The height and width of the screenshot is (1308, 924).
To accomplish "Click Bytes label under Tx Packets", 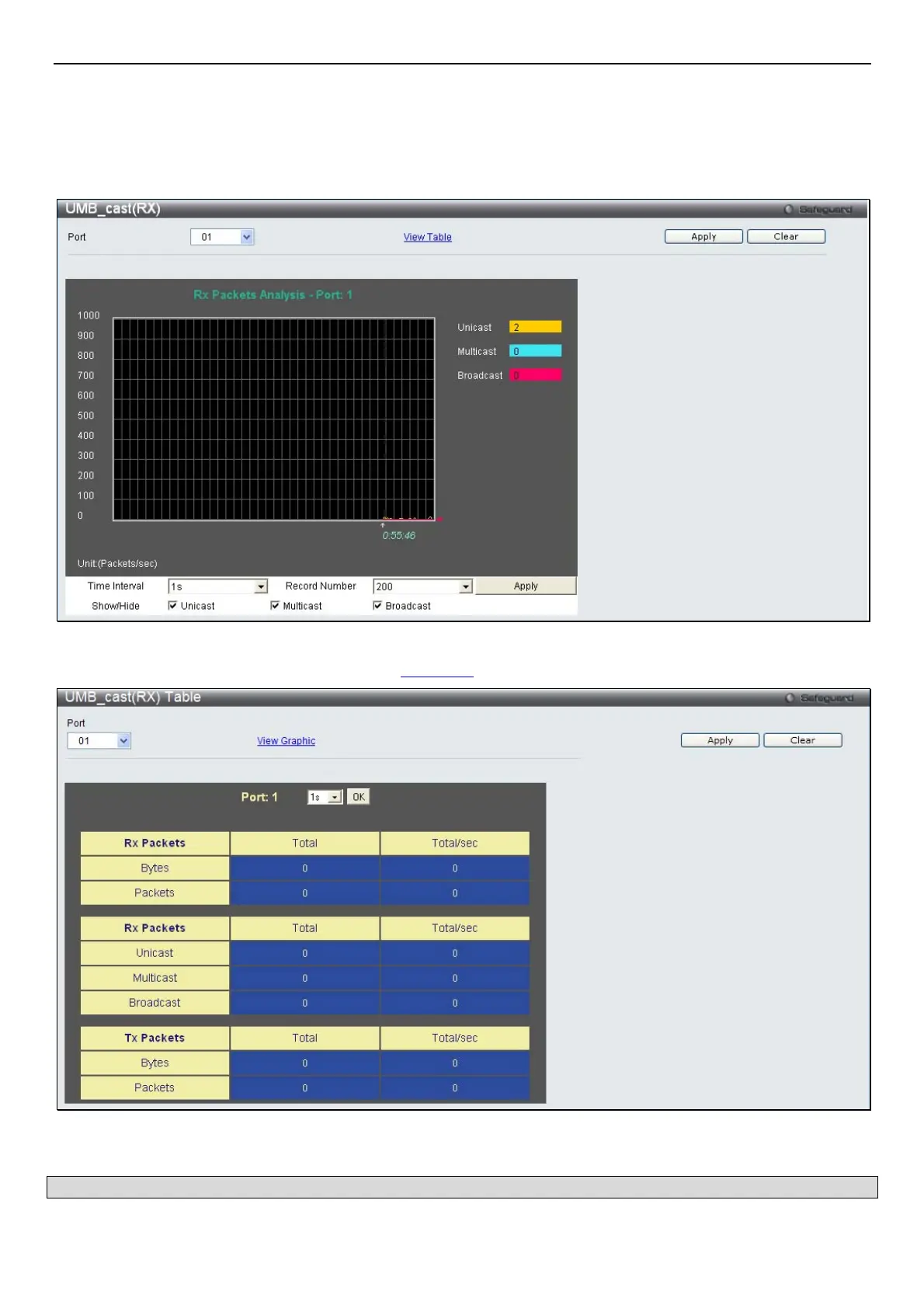I will (x=155, y=1063).
